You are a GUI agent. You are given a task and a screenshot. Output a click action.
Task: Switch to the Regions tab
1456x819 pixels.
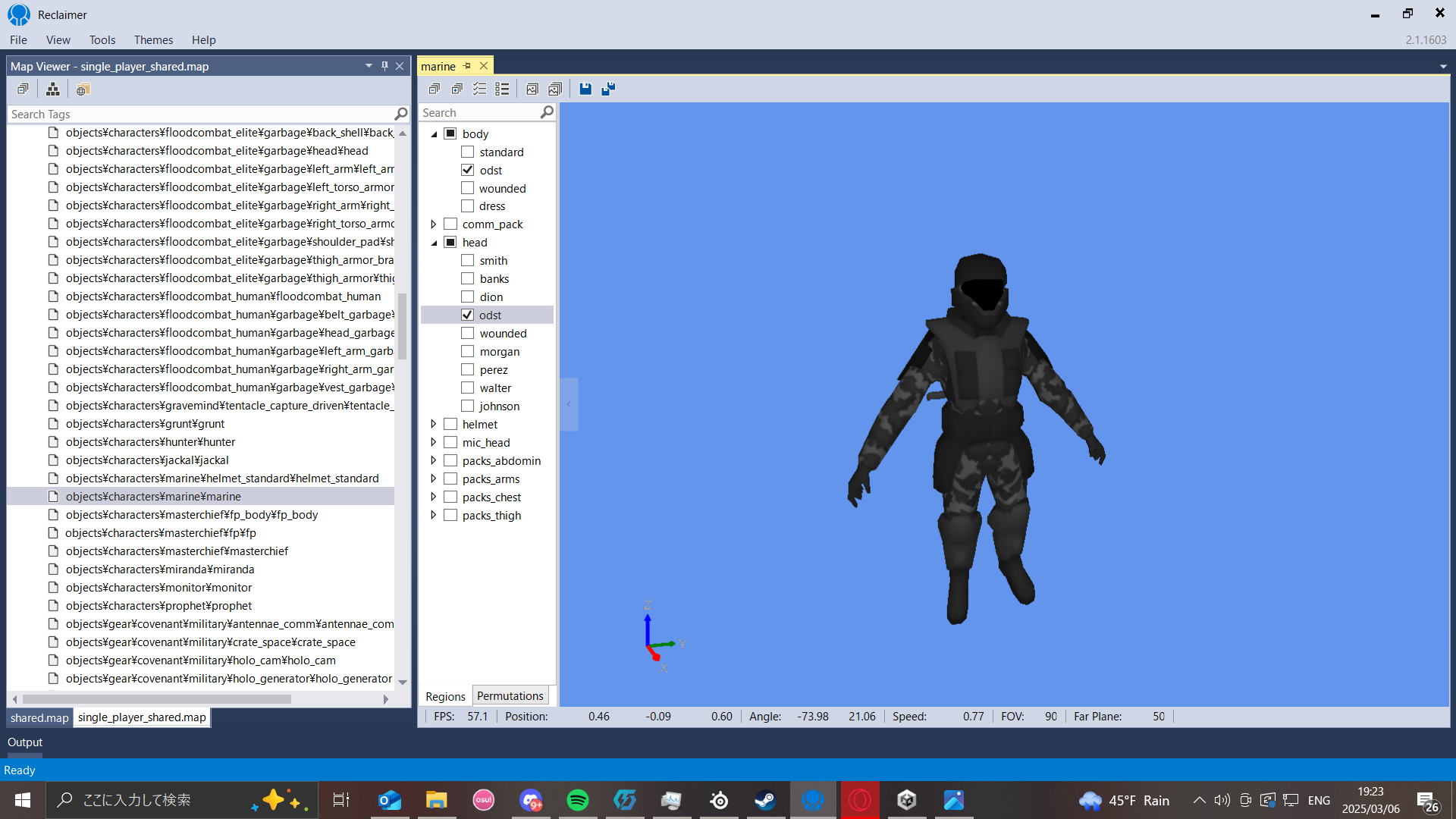(x=445, y=696)
